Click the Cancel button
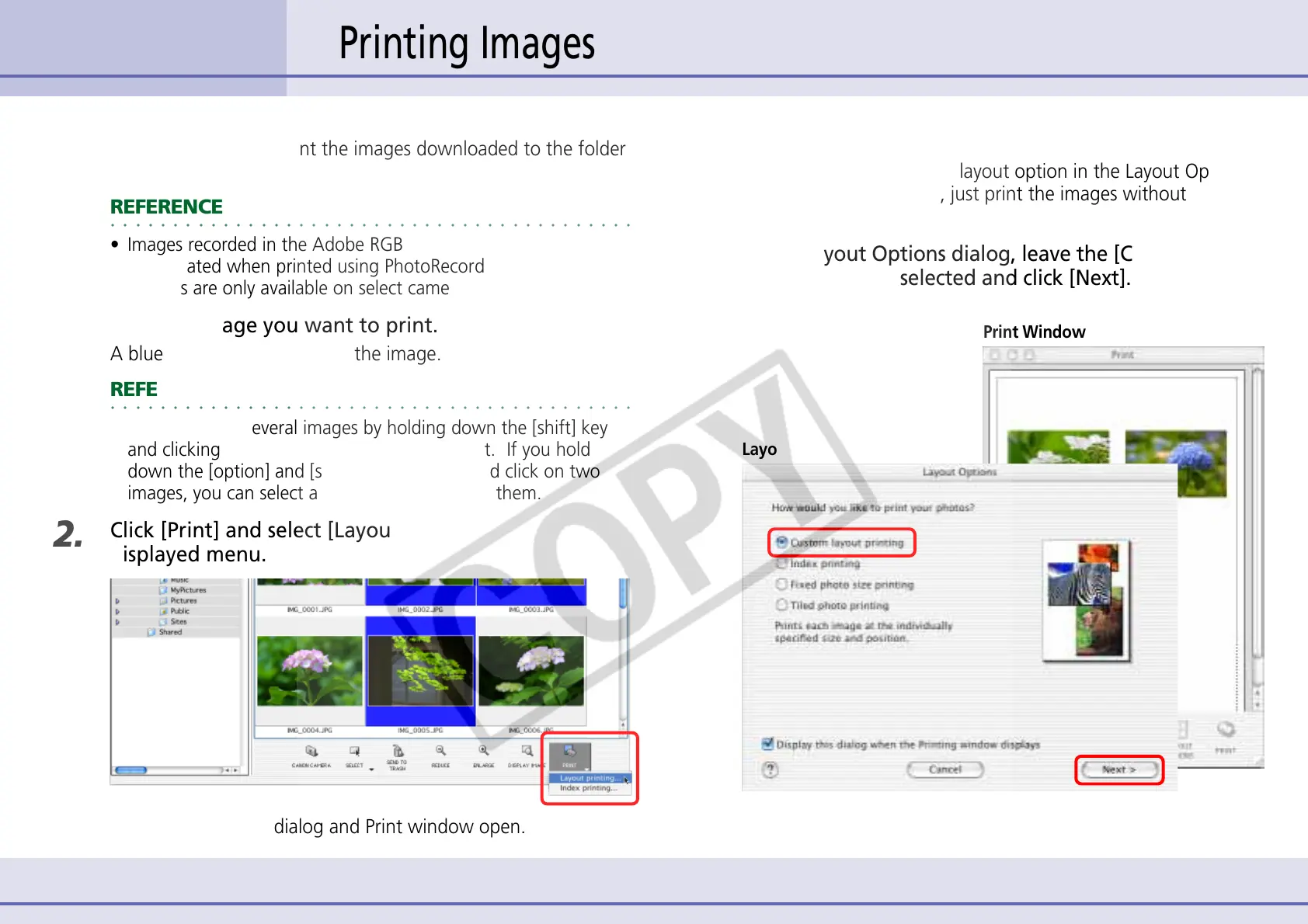 [x=945, y=769]
